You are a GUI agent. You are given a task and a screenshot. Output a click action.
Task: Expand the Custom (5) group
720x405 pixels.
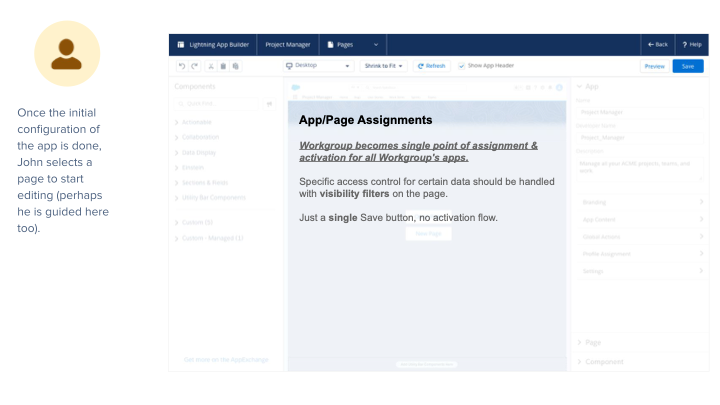194,222
